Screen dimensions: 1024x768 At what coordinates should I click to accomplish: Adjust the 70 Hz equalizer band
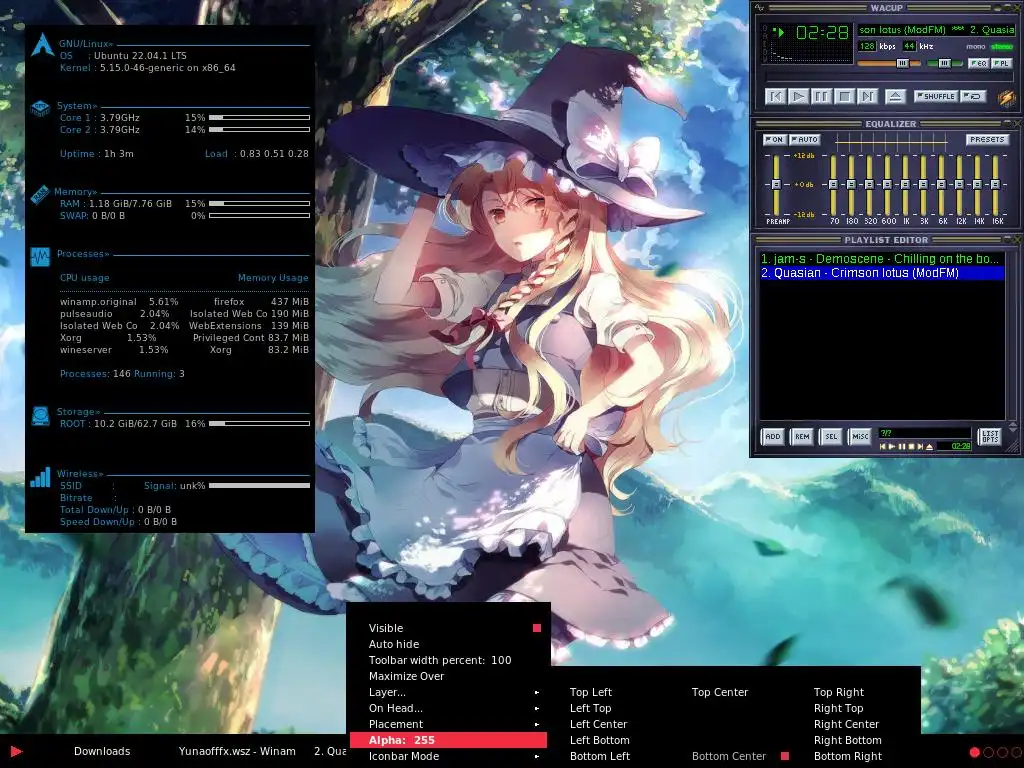[833, 185]
